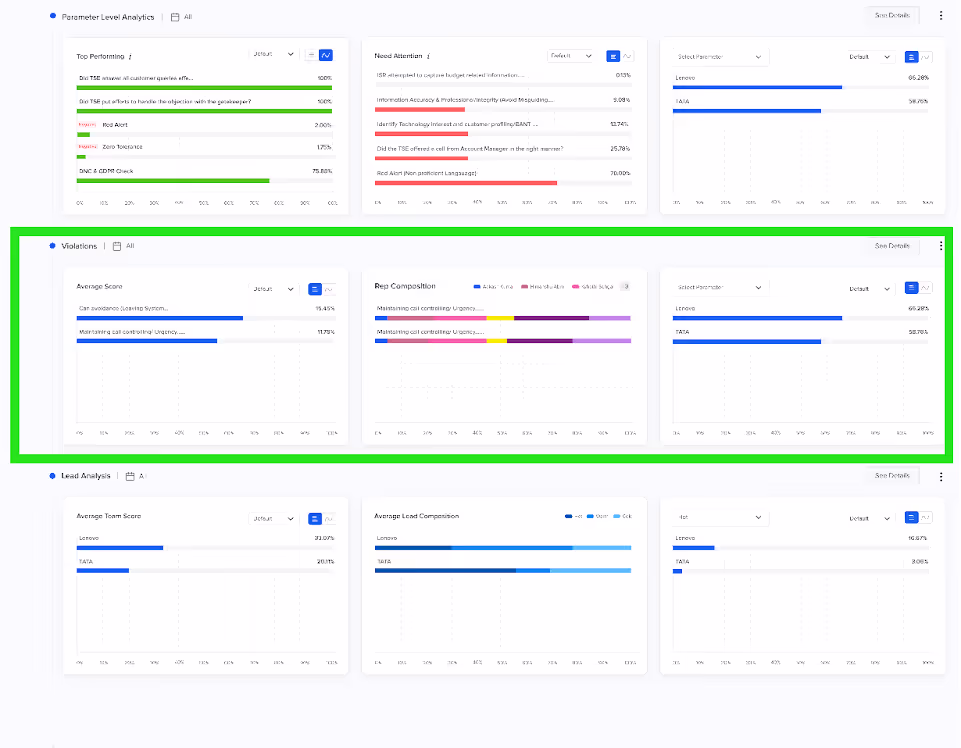Viewport: 961px width, 748px height.
Task: Select bar view icon in Need Attention card
Action: [613, 56]
